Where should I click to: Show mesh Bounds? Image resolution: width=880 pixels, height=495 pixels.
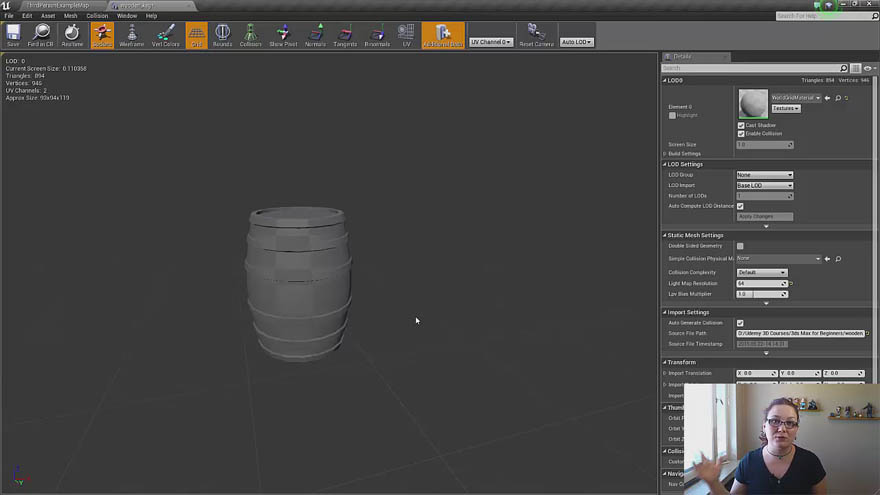pos(222,35)
